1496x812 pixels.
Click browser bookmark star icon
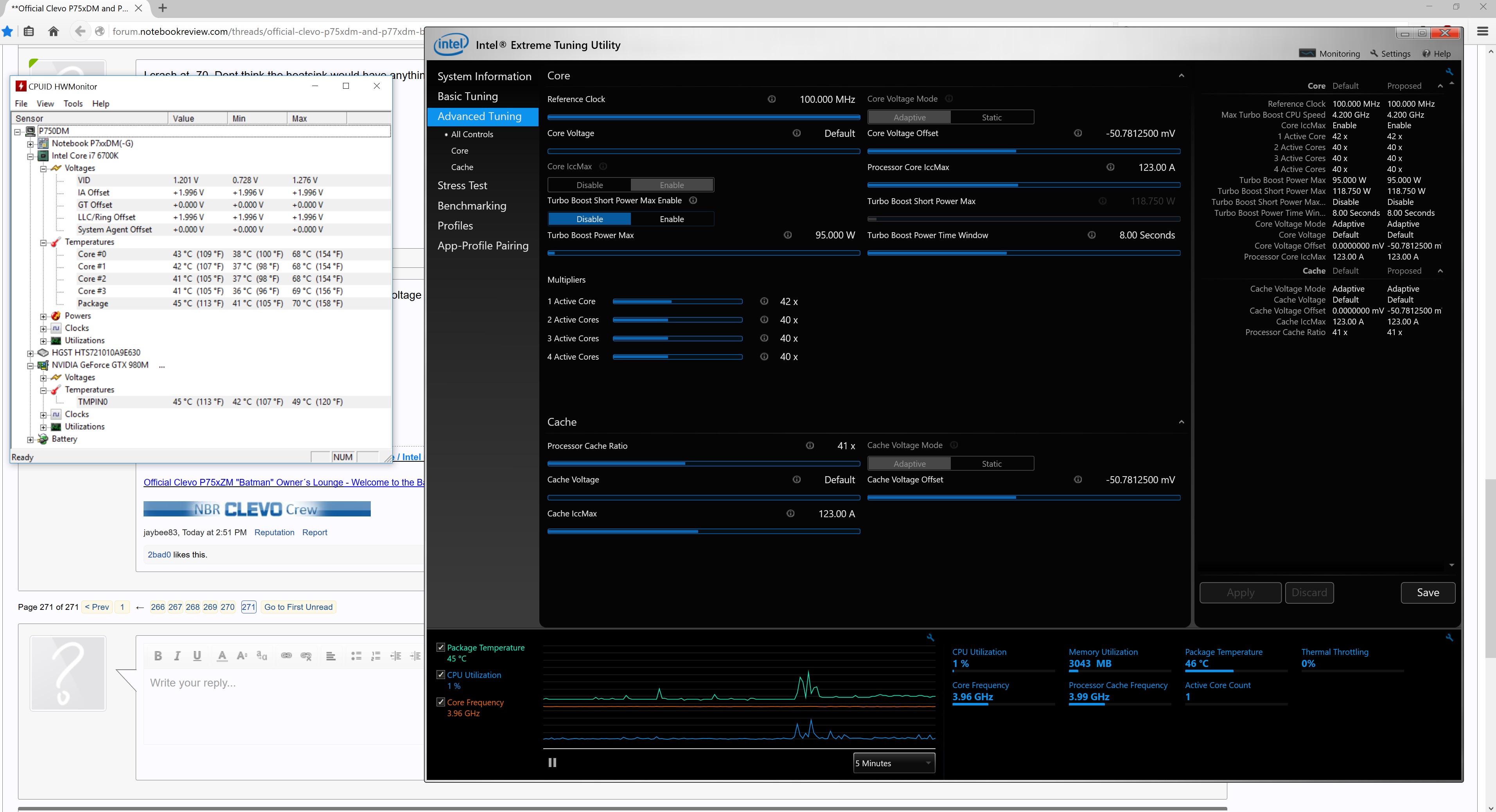(x=7, y=31)
